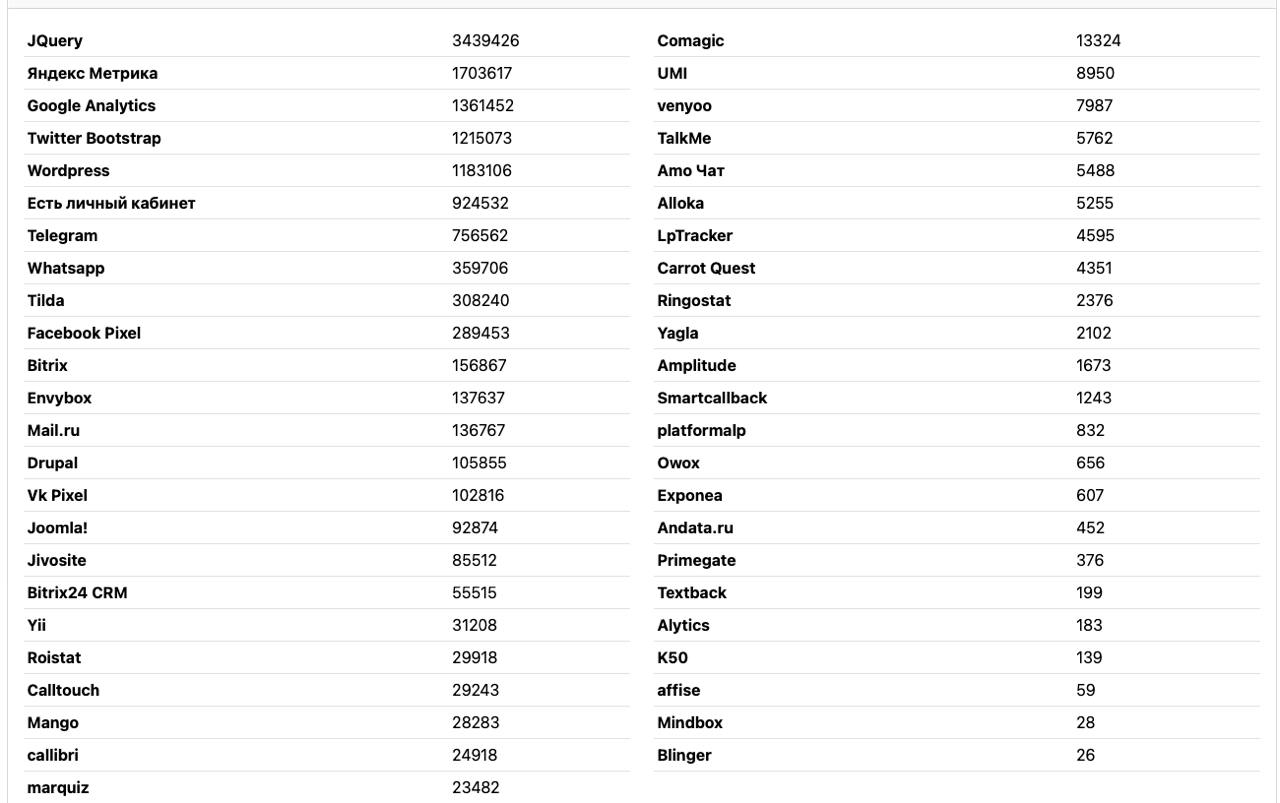Select the value 13324 beside Comagic
Screen dimensions: 1280x803
click(1098, 41)
